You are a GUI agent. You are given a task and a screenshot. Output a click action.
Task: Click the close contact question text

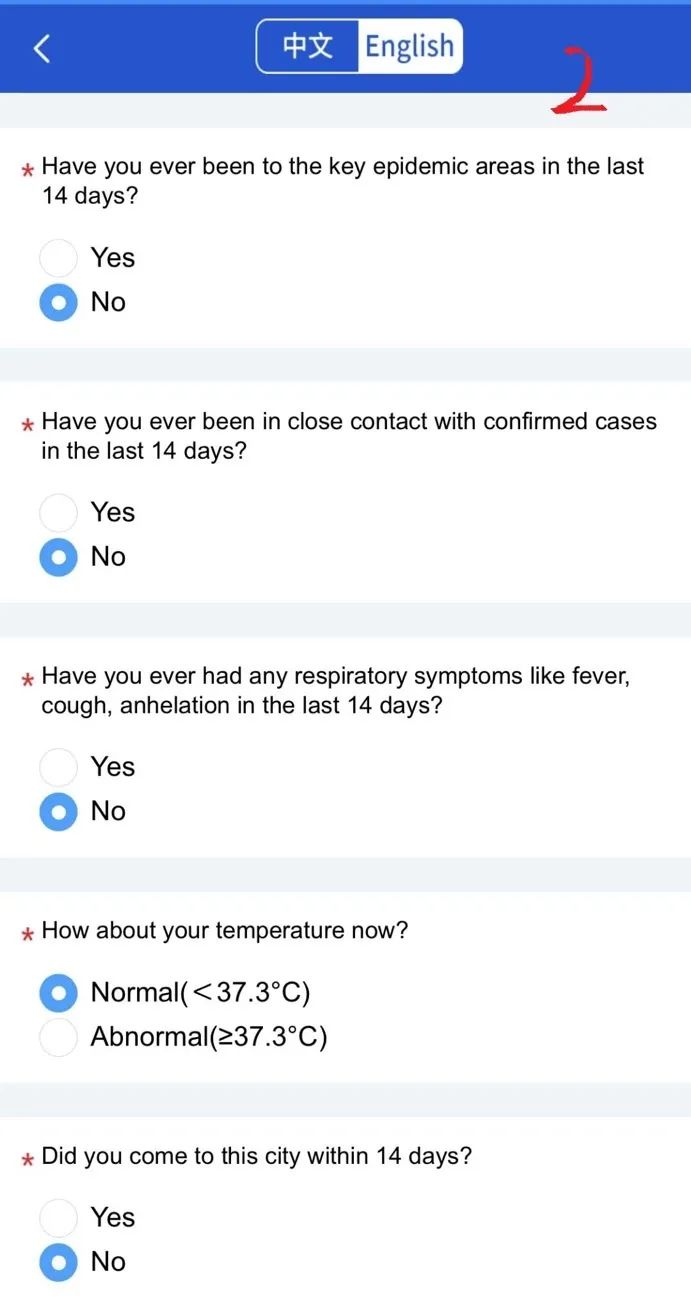pos(349,436)
